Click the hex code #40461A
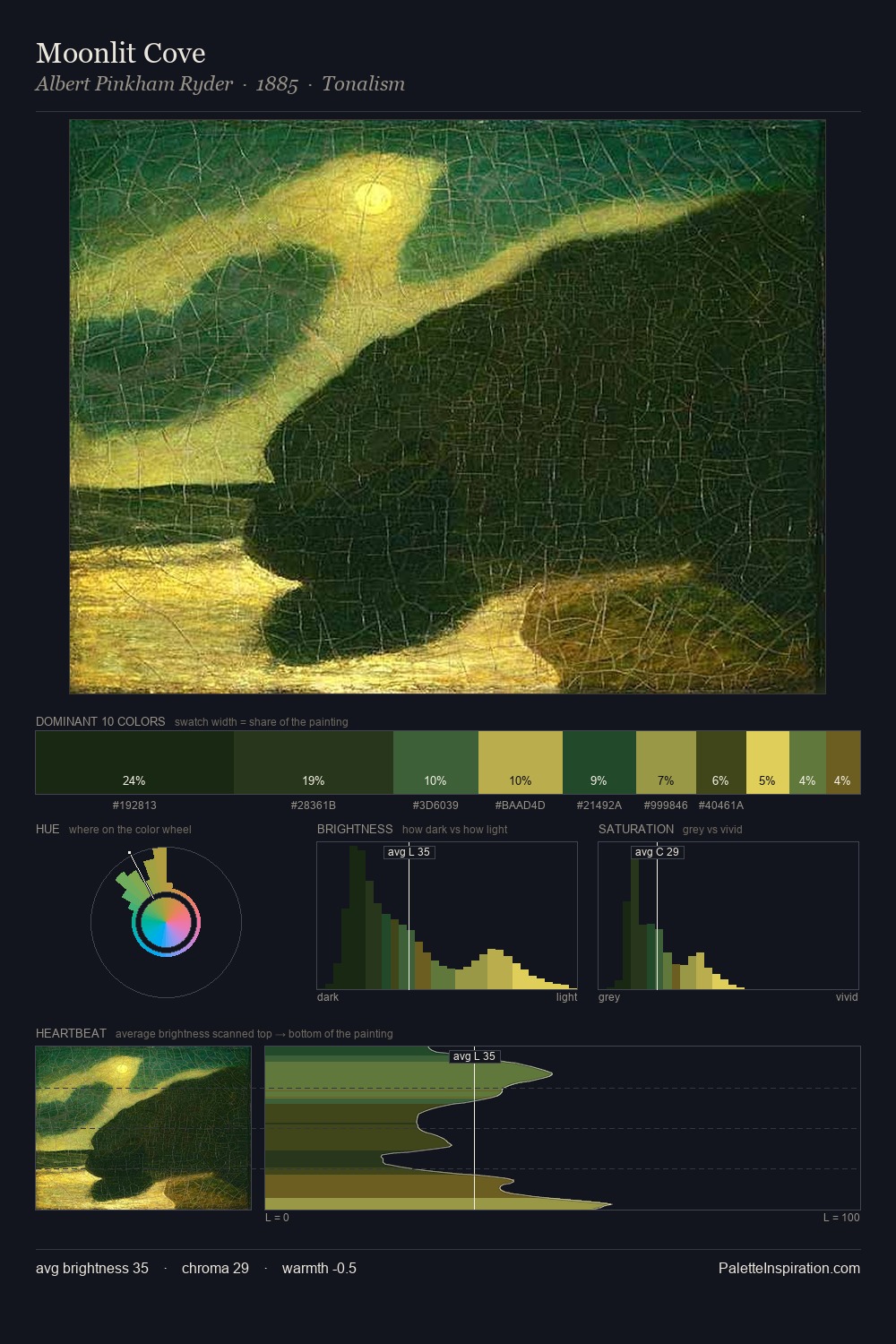Image resolution: width=896 pixels, height=1344 pixels. click(x=721, y=806)
